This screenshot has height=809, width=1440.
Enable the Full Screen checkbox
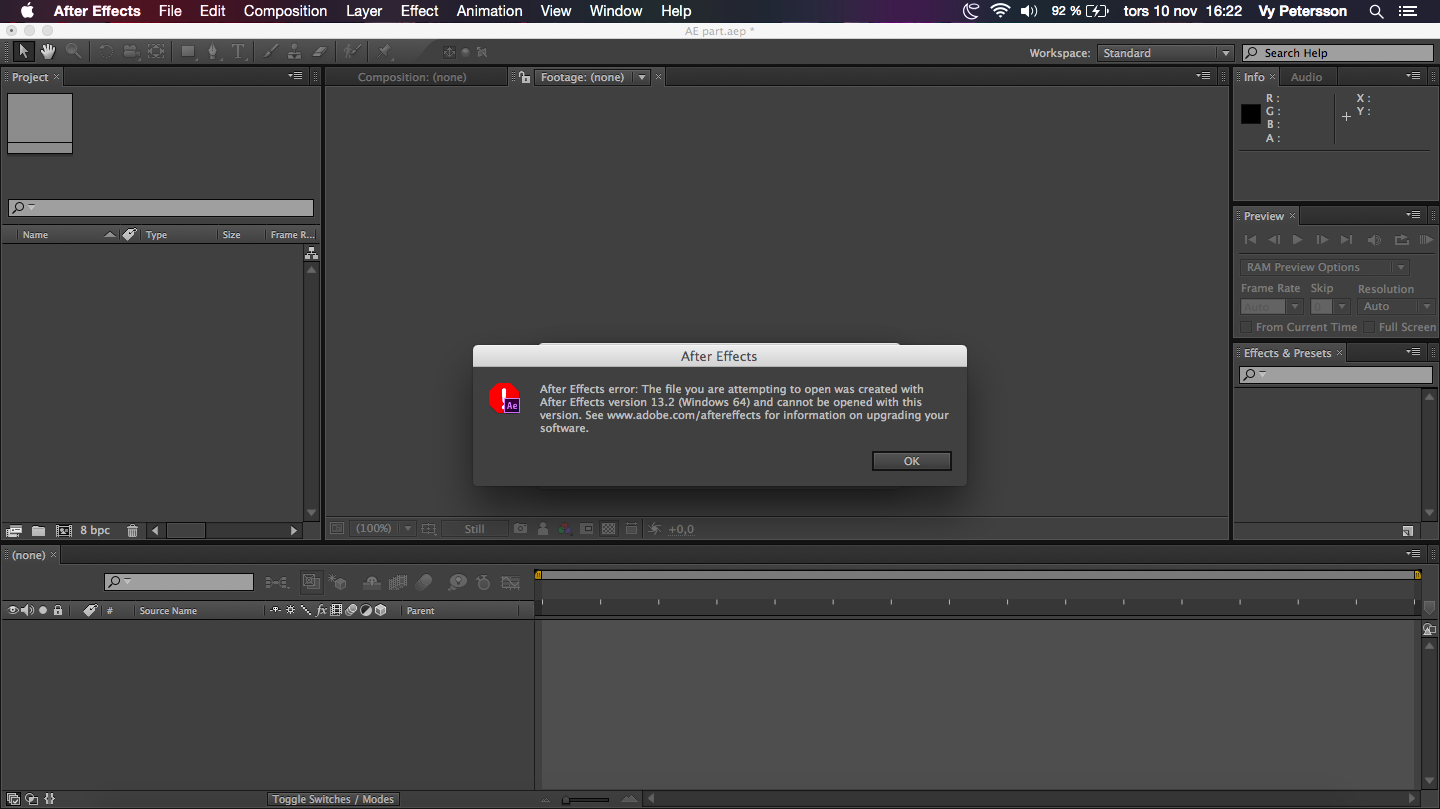1369,327
